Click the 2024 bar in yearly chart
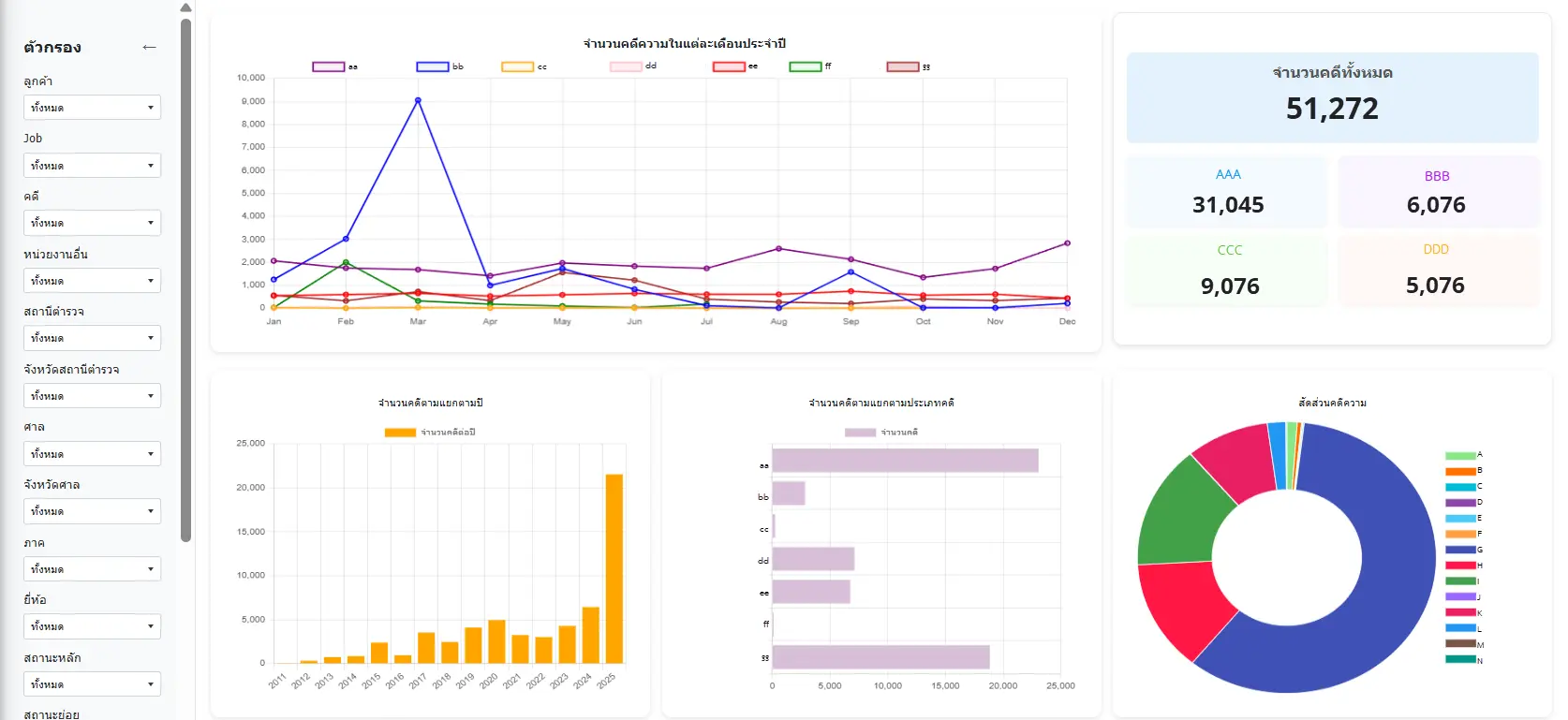1568x720 pixels. 591,635
